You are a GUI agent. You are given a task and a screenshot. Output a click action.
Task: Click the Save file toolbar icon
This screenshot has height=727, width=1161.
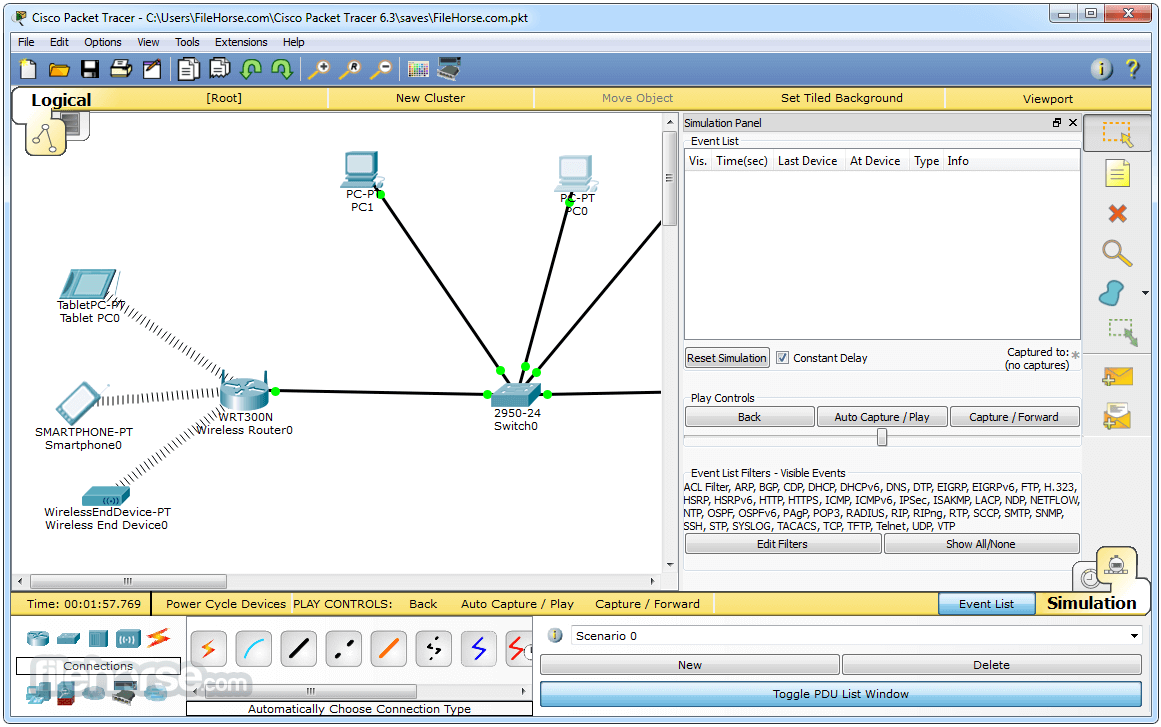(x=90, y=69)
